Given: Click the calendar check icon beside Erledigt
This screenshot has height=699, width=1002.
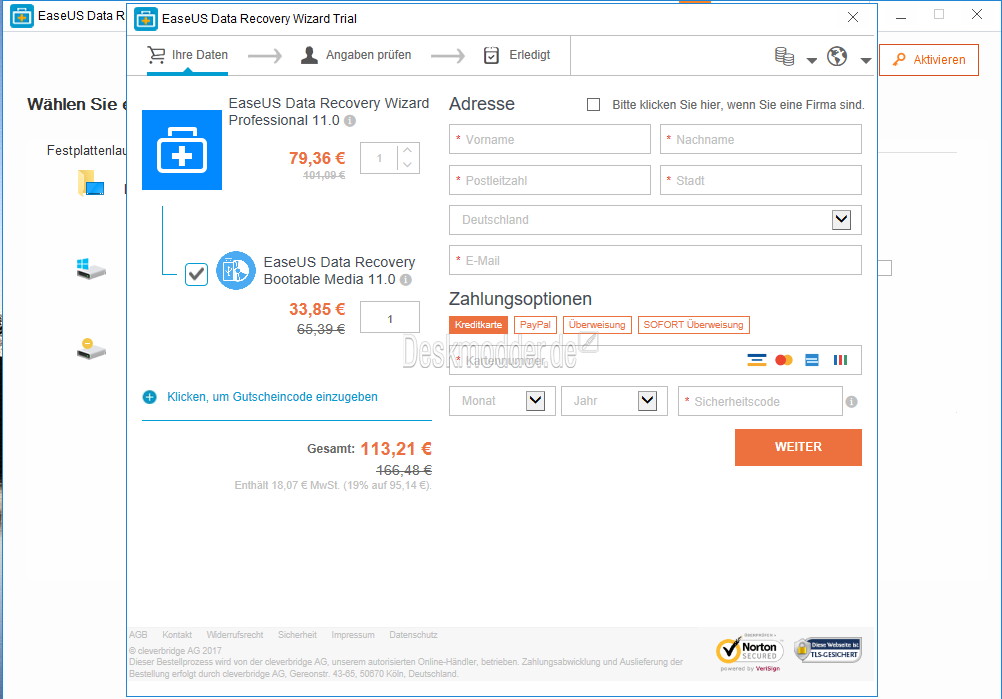Looking at the screenshot, I should [491, 56].
